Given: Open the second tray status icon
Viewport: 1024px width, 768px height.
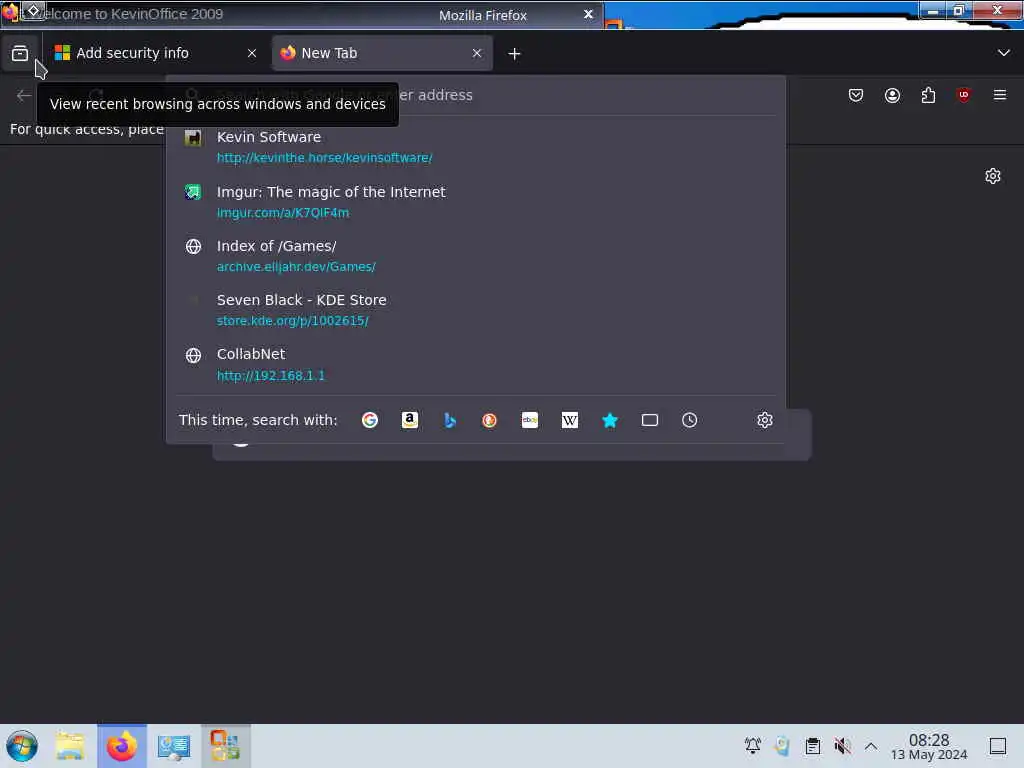Looking at the screenshot, I should [x=782, y=746].
